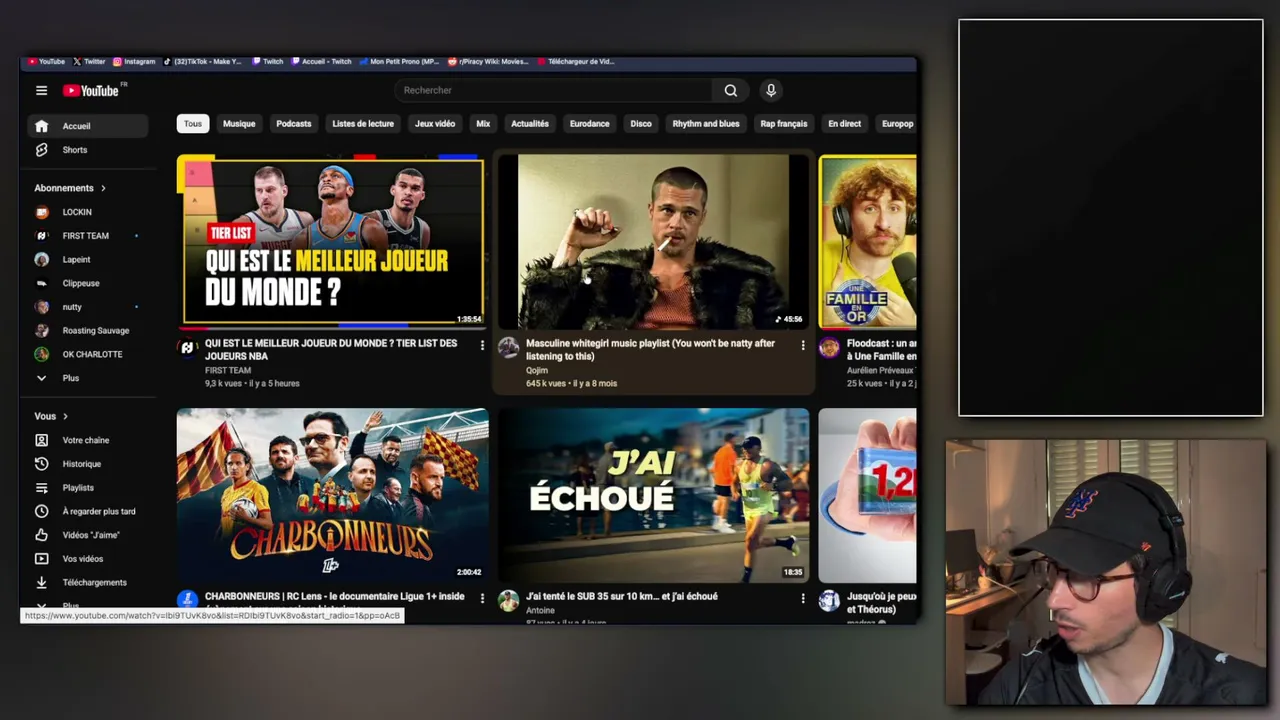Select the Musique filter chip

coord(239,124)
